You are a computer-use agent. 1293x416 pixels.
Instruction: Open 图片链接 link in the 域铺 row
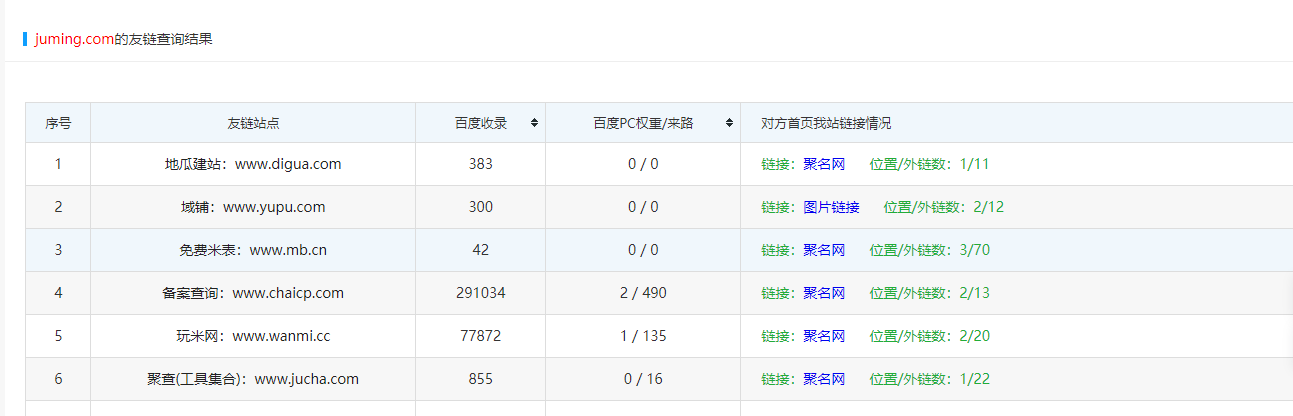tap(830, 207)
